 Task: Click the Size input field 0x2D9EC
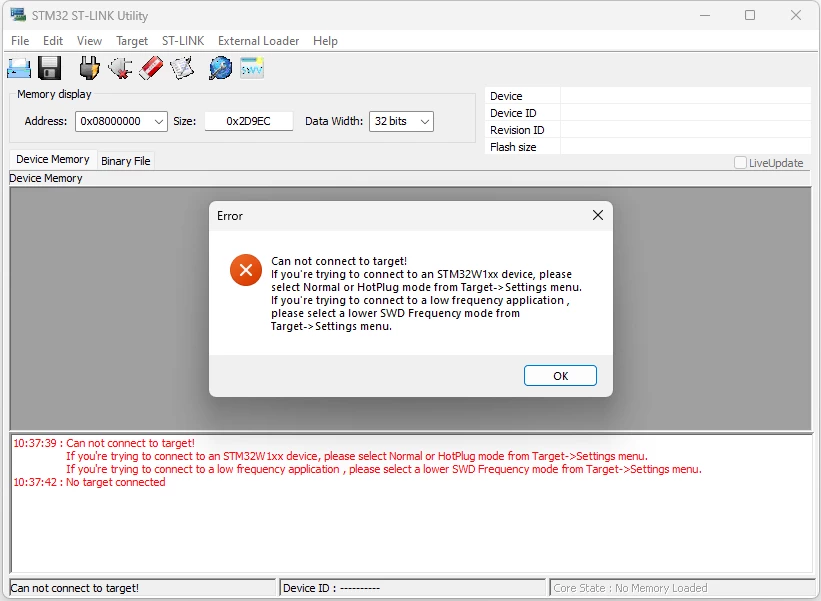click(249, 121)
